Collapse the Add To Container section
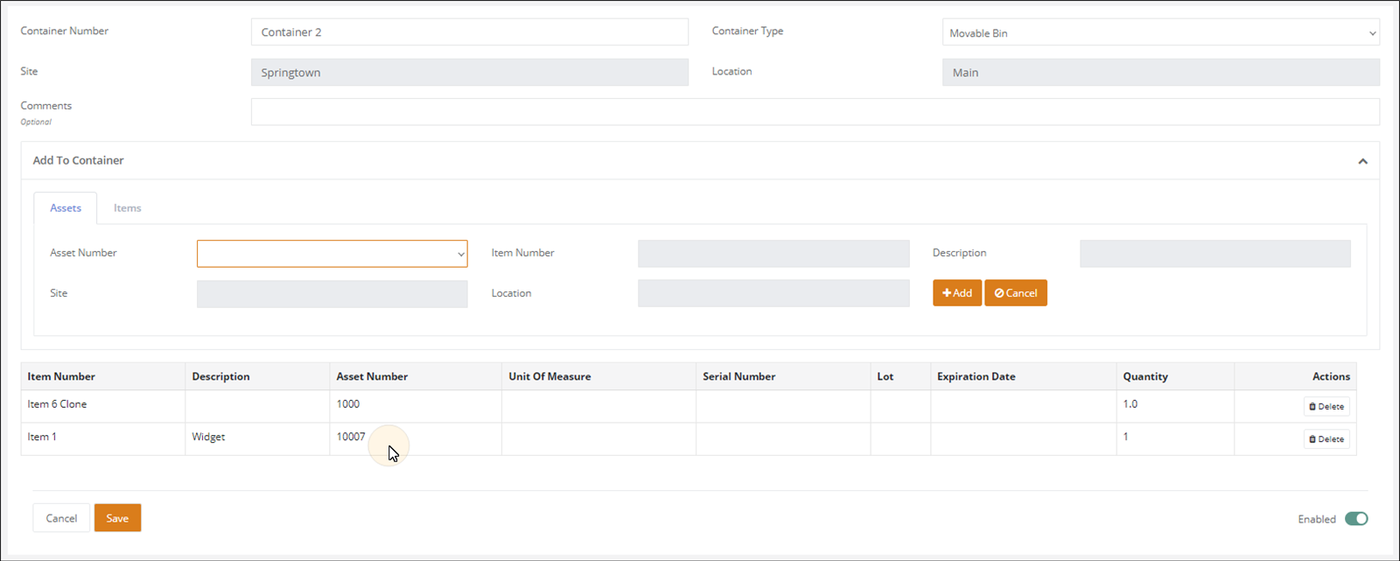Screen dimensions: 1400x561 click(1362, 161)
